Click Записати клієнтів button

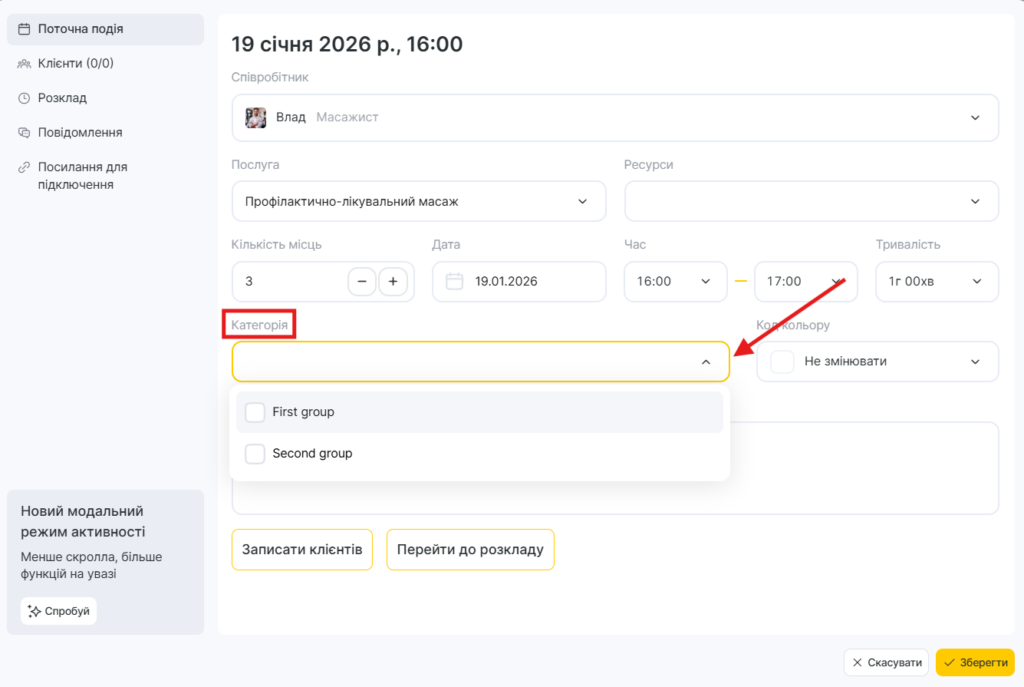(x=302, y=549)
